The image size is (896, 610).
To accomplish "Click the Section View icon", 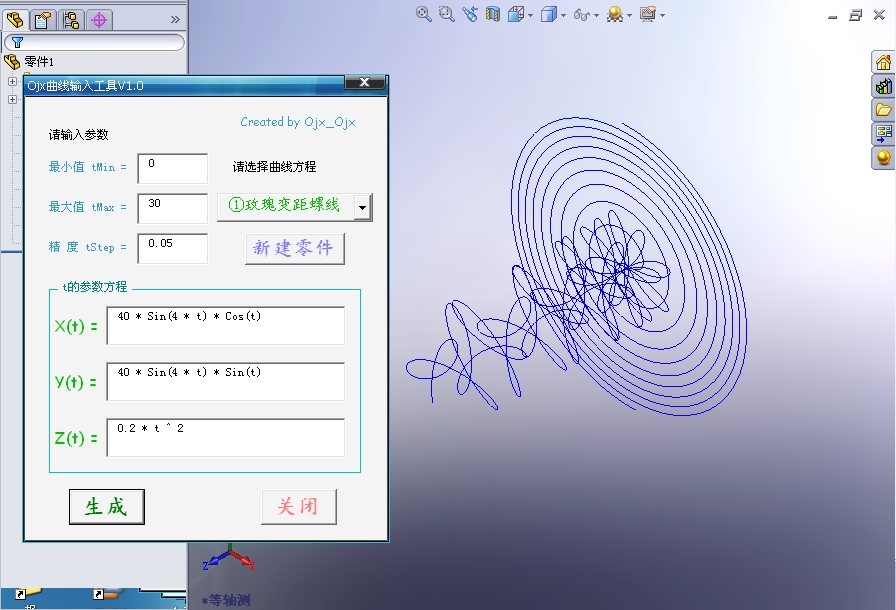I will (x=492, y=14).
